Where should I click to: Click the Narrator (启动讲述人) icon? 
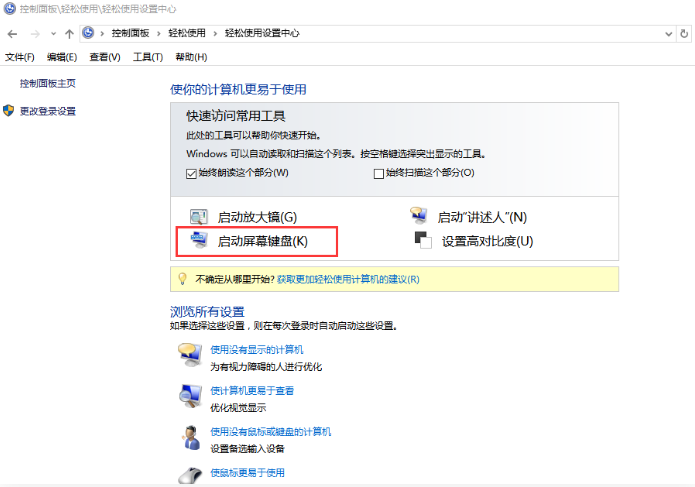pos(419,217)
